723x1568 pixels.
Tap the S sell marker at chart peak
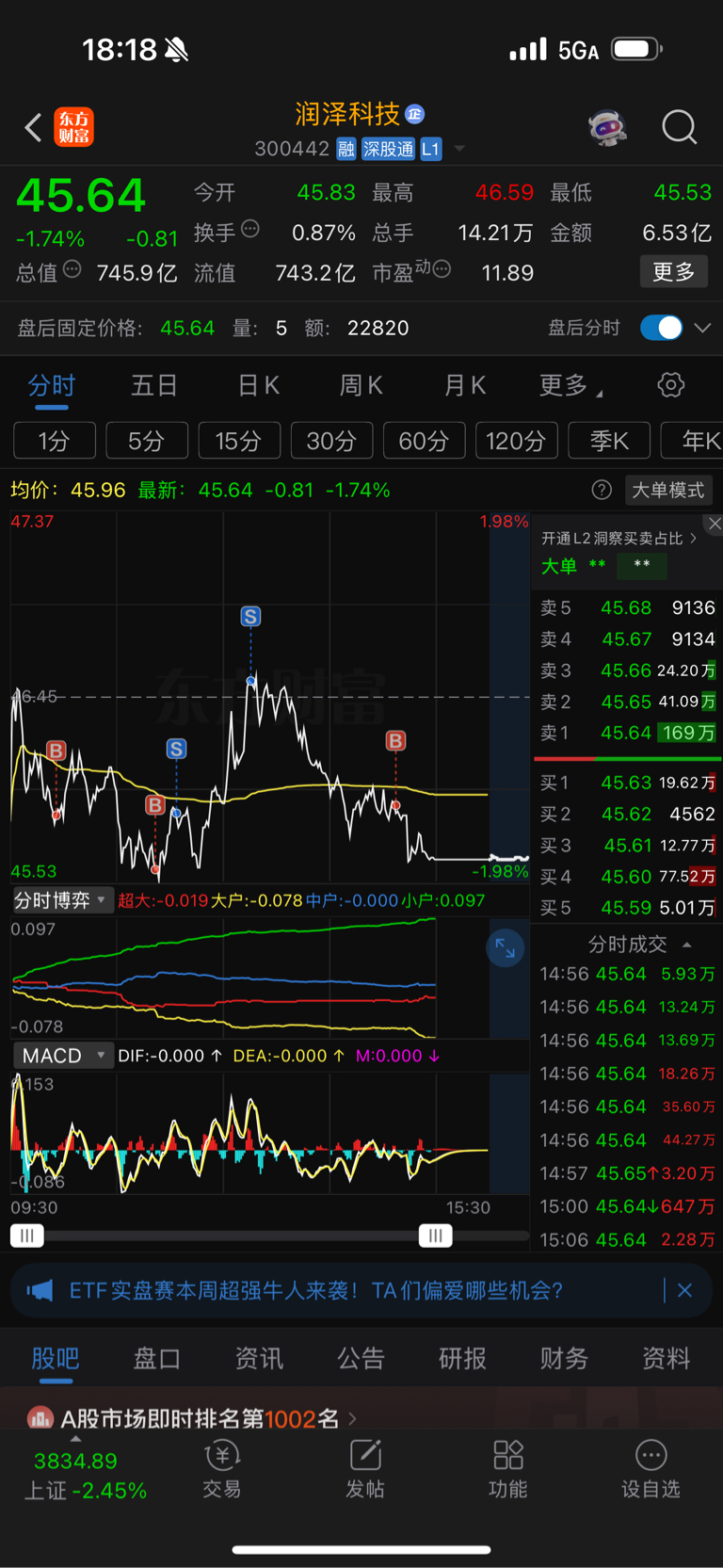pyautogui.click(x=250, y=617)
